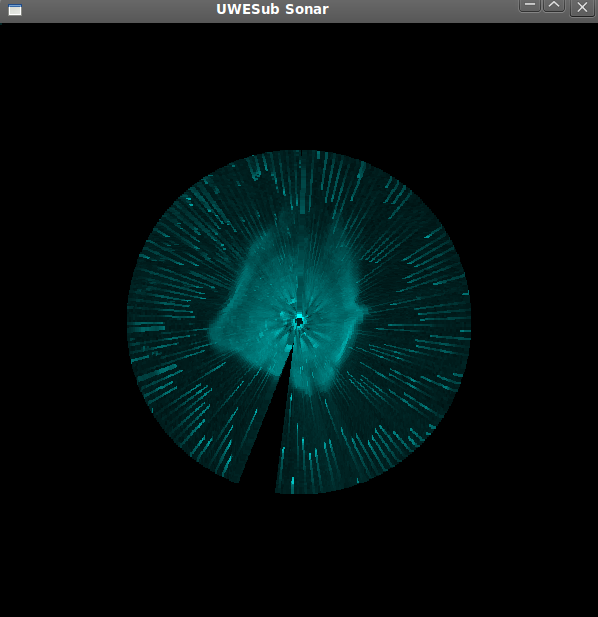This screenshot has height=617, width=598.
Task: Open the window menu icon in title bar
Action: (x=15, y=9)
